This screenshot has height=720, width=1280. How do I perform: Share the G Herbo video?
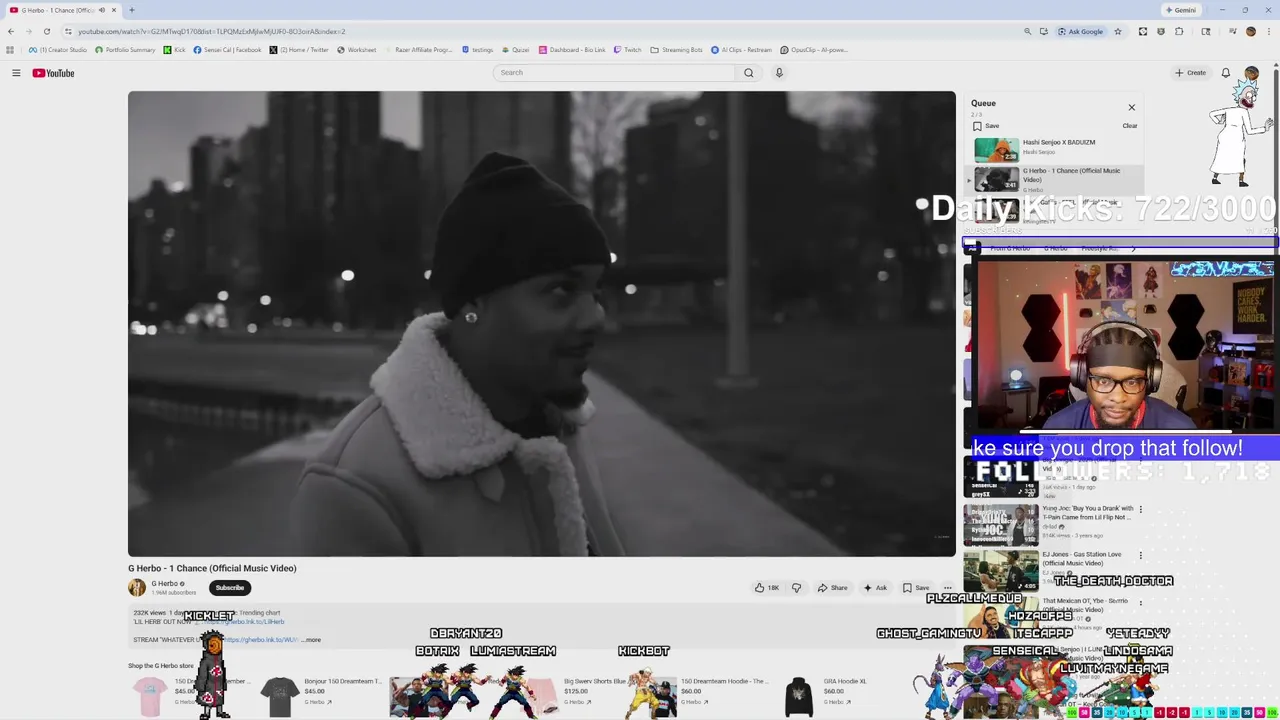point(832,588)
